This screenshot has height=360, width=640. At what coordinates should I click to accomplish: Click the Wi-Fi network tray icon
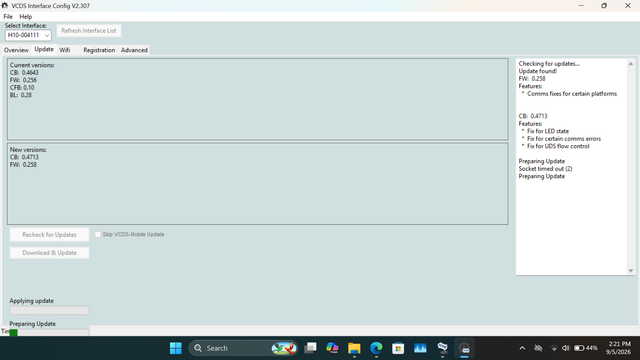tap(554, 348)
